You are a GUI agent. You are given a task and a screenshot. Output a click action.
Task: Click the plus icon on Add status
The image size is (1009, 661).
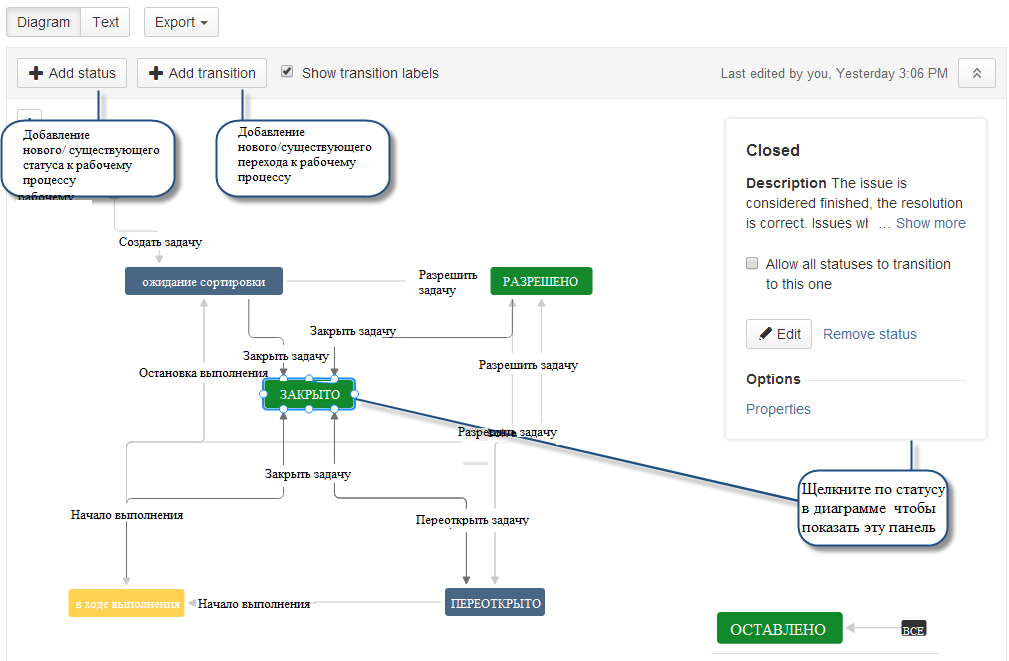click(36, 73)
